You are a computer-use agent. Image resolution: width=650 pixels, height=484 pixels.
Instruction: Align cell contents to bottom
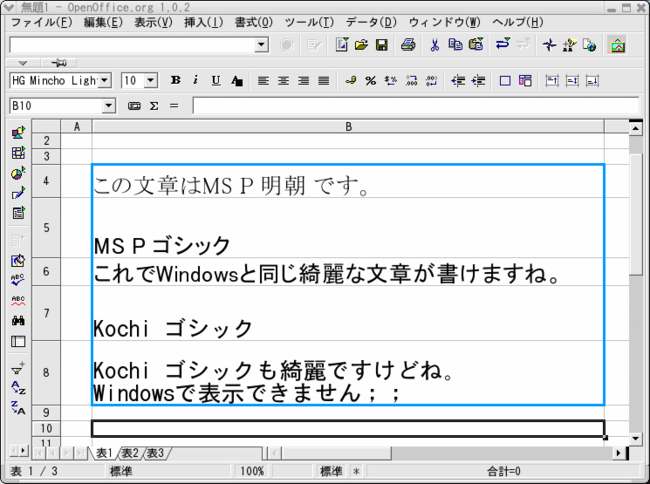pyautogui.click(x=592, y=81)
